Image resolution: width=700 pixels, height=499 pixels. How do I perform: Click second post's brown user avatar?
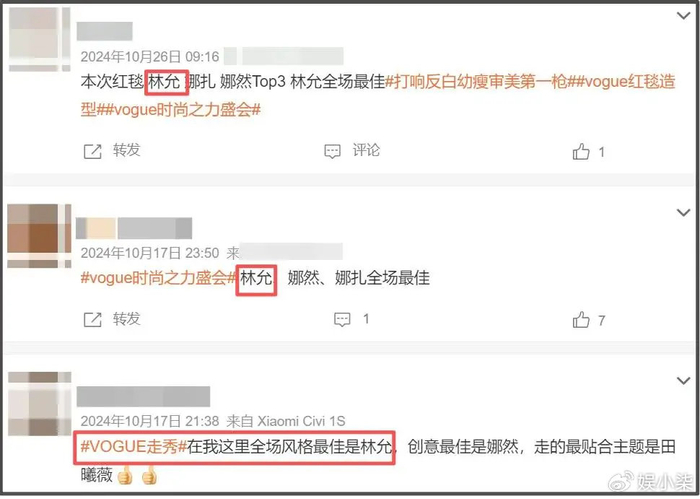point(39,236)
